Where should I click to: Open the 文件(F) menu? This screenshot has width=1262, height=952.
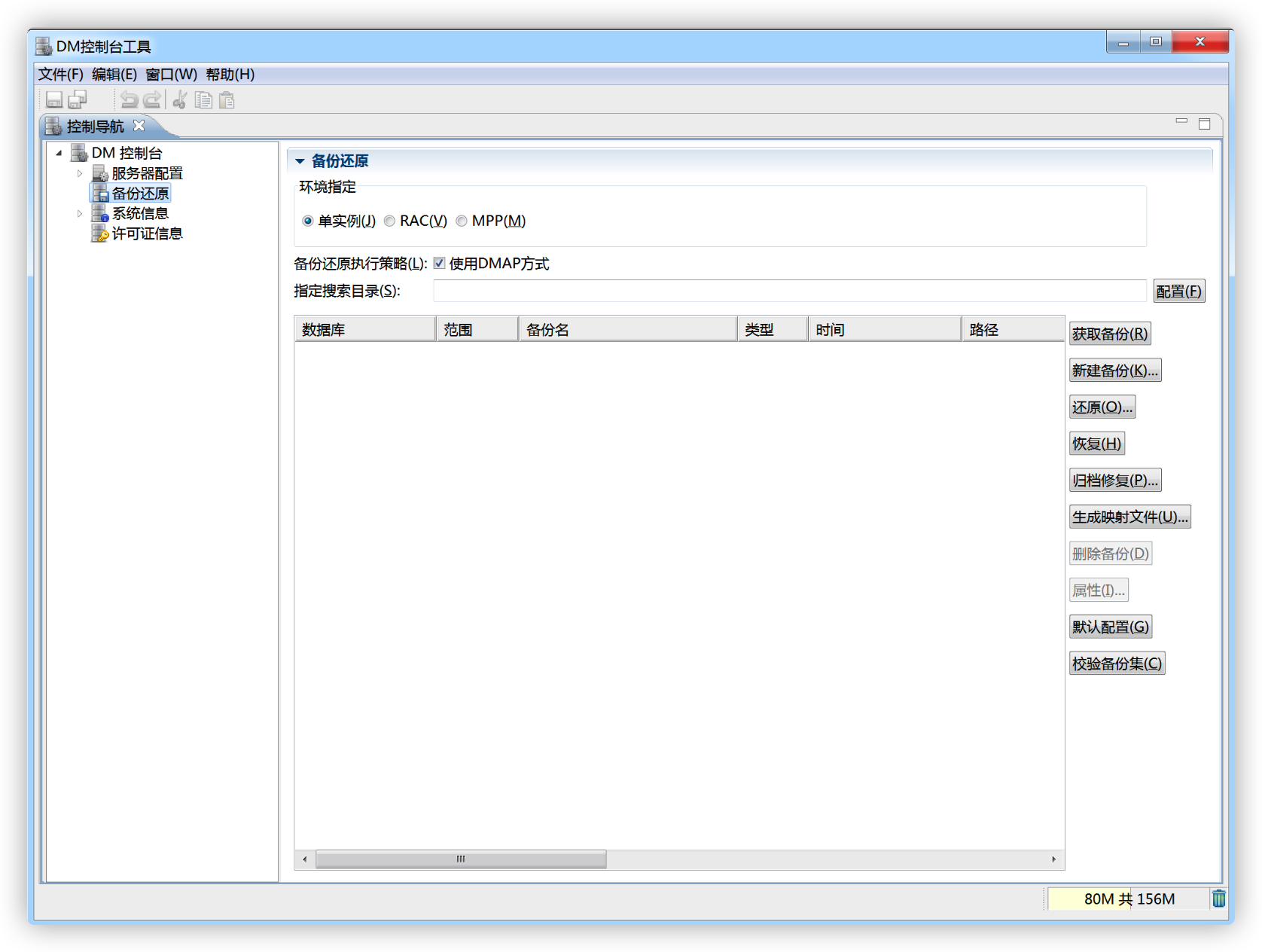click(61, 74)
